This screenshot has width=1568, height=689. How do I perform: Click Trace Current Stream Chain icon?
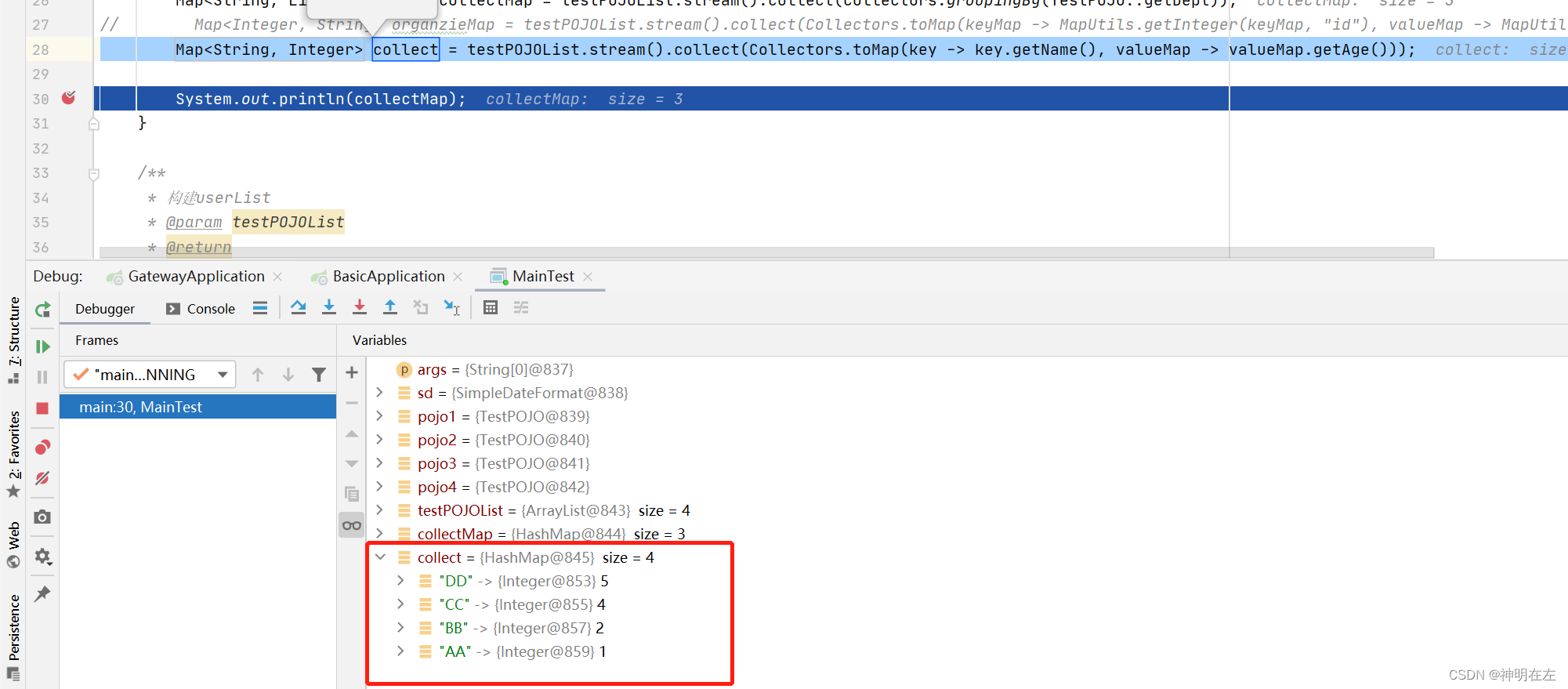521,307
